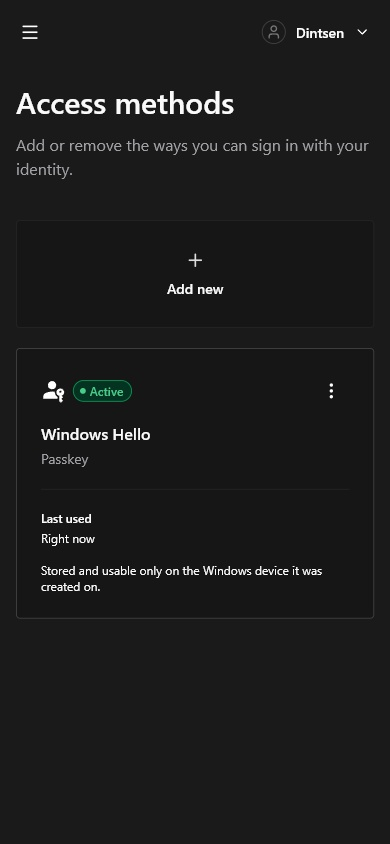This screenshot has width=390, height=844.
Task: Click the Windows Hello title
Action: click(x=96, y=435)
